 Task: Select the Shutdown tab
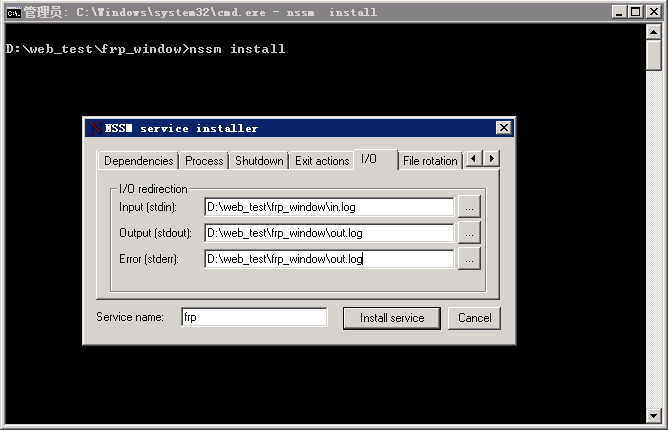pos(259,161)
